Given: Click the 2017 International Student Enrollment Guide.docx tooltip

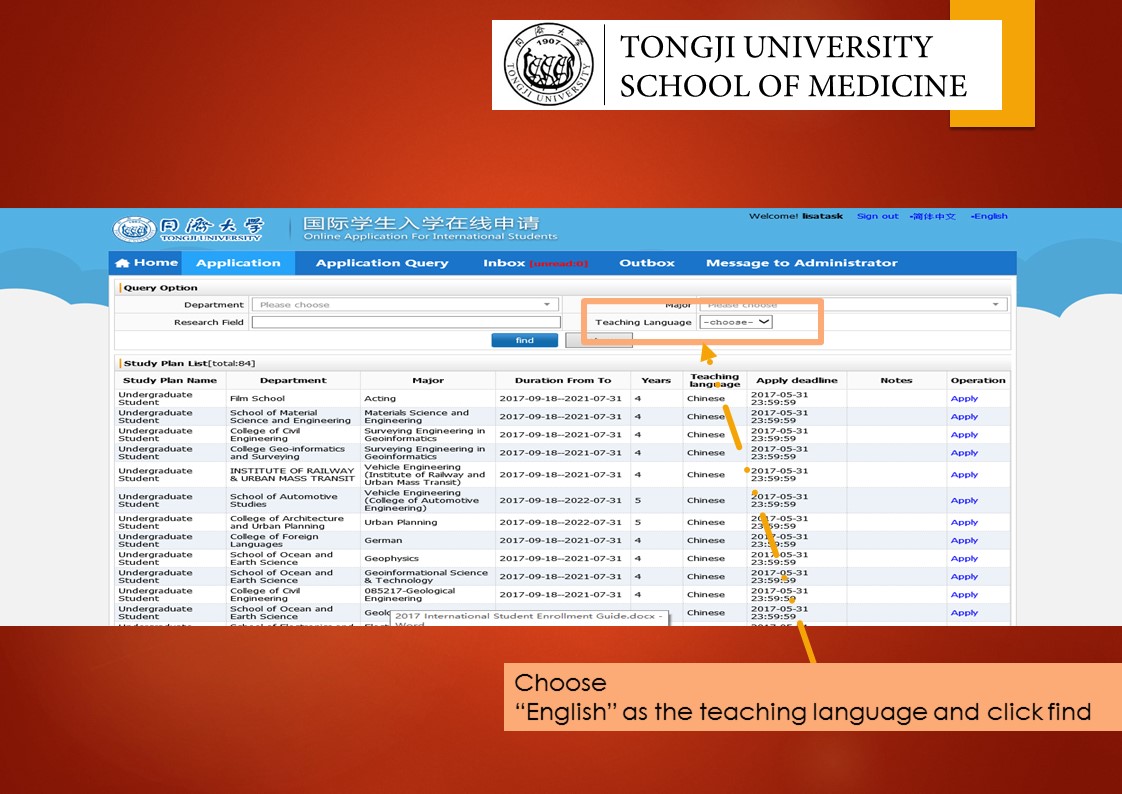Looking at the screenshot, I should point(530,617).
